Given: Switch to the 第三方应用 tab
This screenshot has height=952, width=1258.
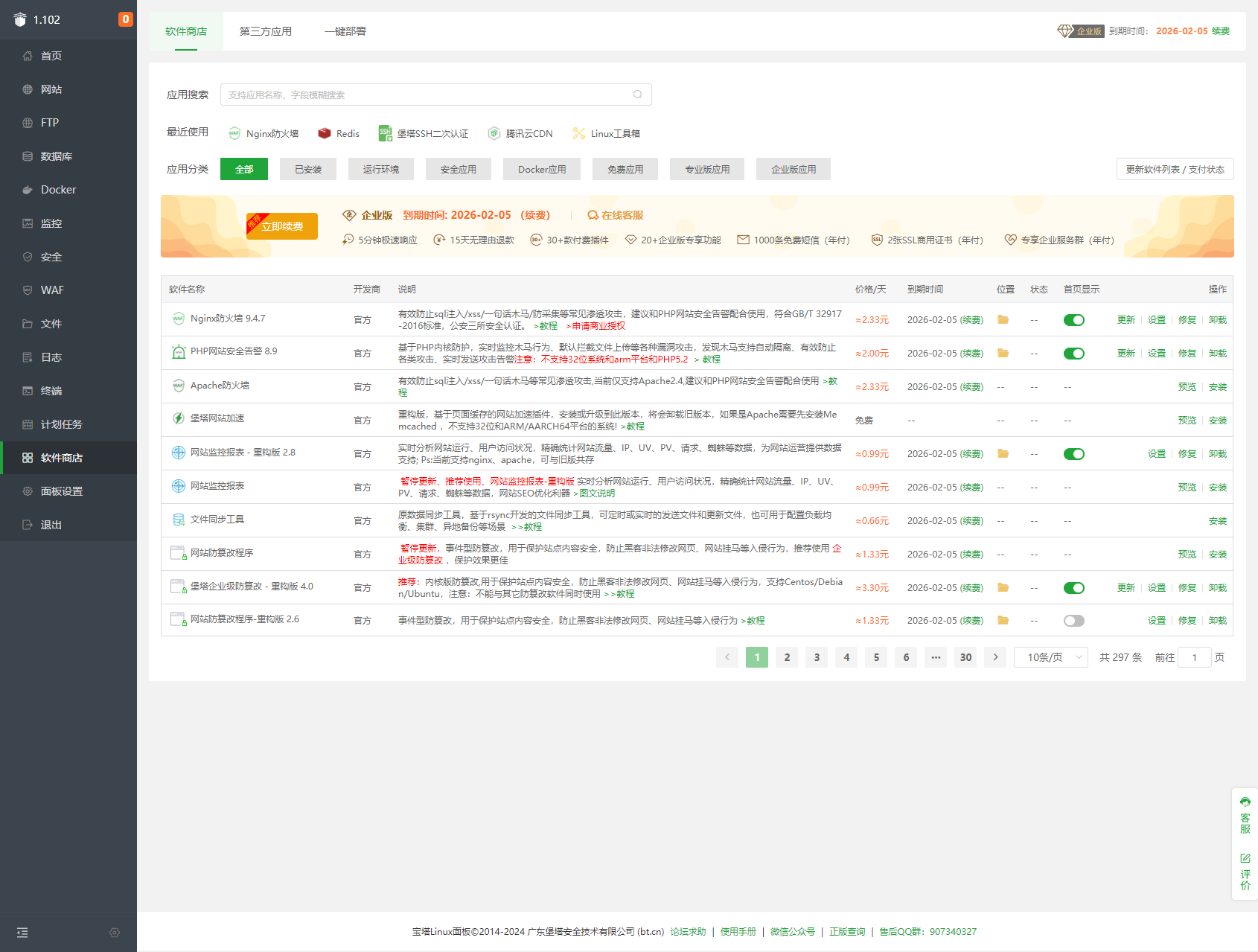Looking at the screenshot, I should pyautogui.click(x=266, y=31).
